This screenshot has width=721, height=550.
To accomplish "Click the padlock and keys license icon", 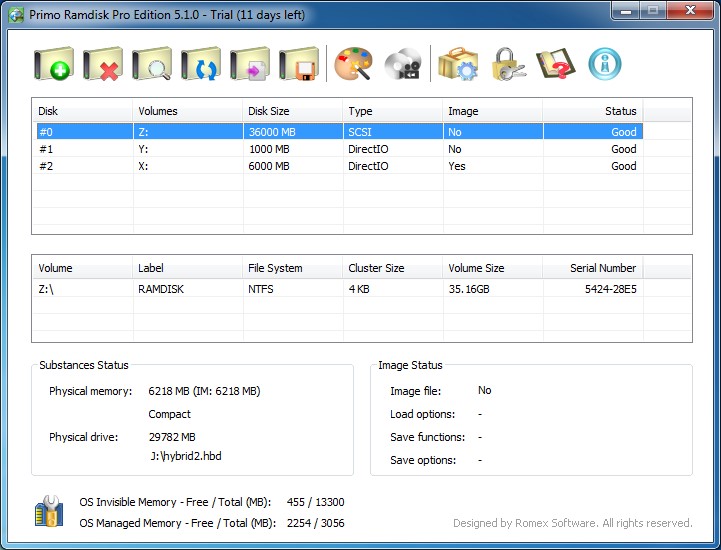I will 508,64.
